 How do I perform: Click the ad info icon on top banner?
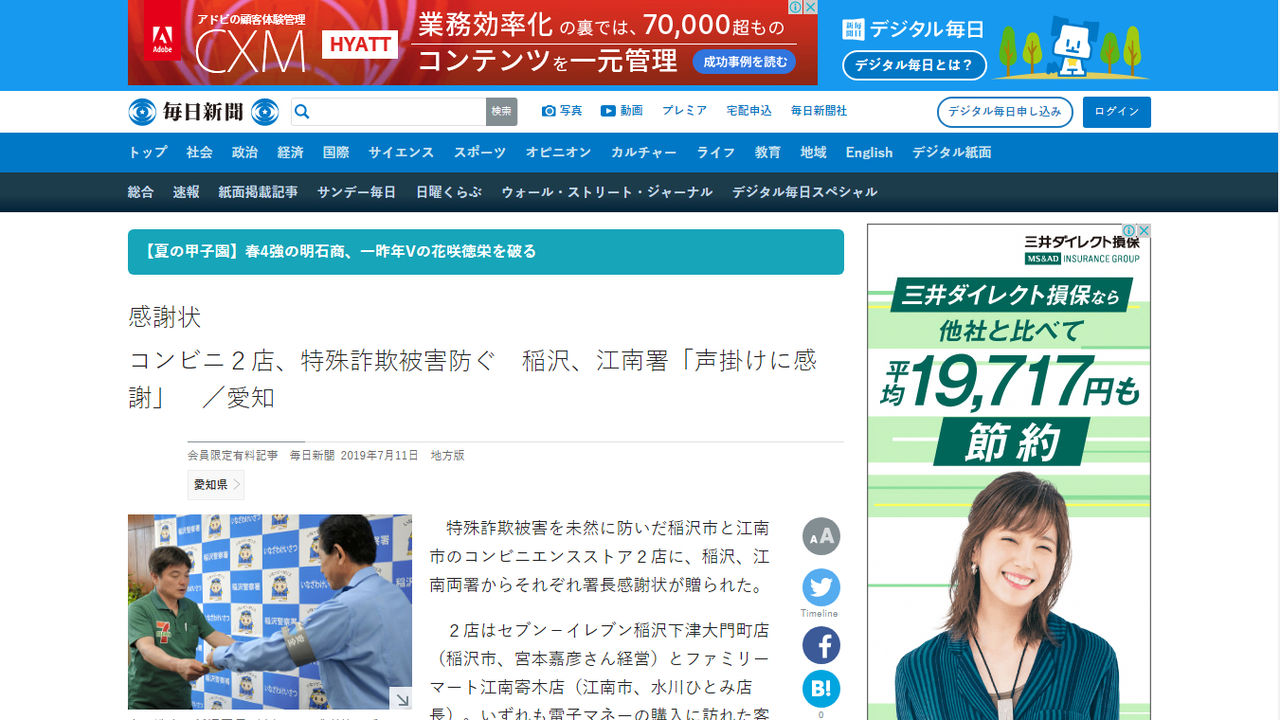[796, 7]
